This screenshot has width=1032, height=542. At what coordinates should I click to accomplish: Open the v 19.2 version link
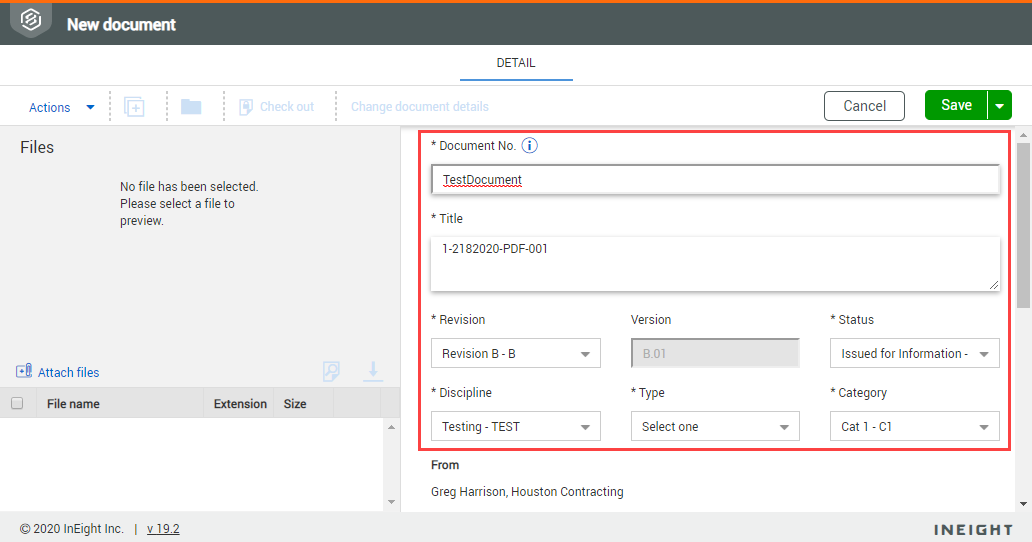pyautogui.click(x=163, y=529)
